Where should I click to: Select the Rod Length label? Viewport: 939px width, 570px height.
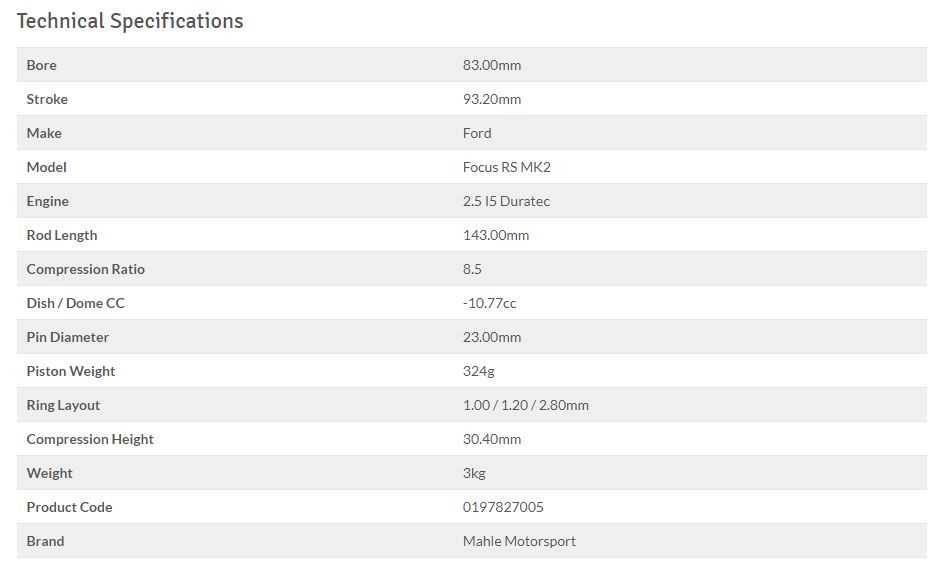point(62,236)
